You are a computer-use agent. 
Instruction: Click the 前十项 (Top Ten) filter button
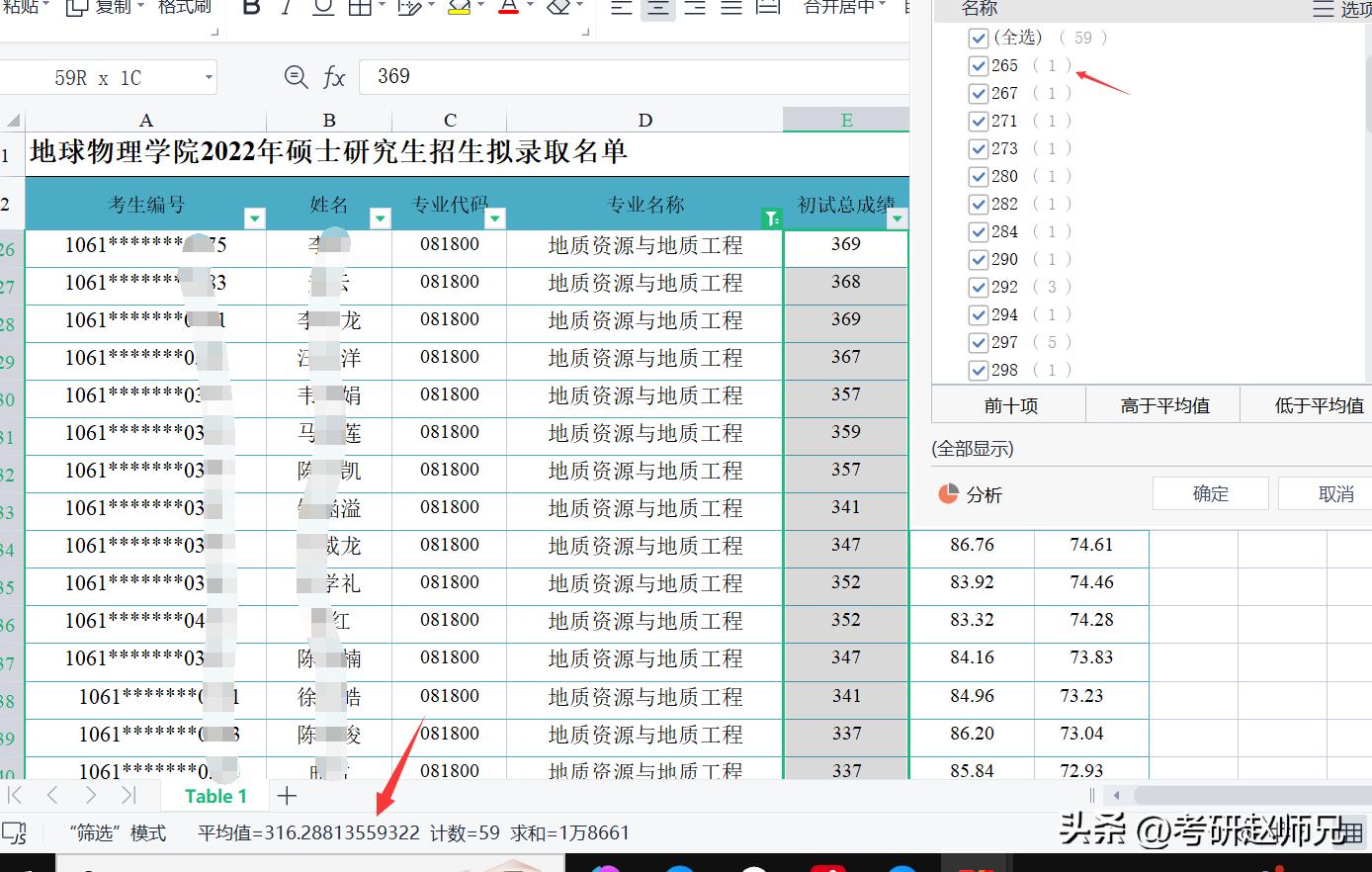[1007, 404]
